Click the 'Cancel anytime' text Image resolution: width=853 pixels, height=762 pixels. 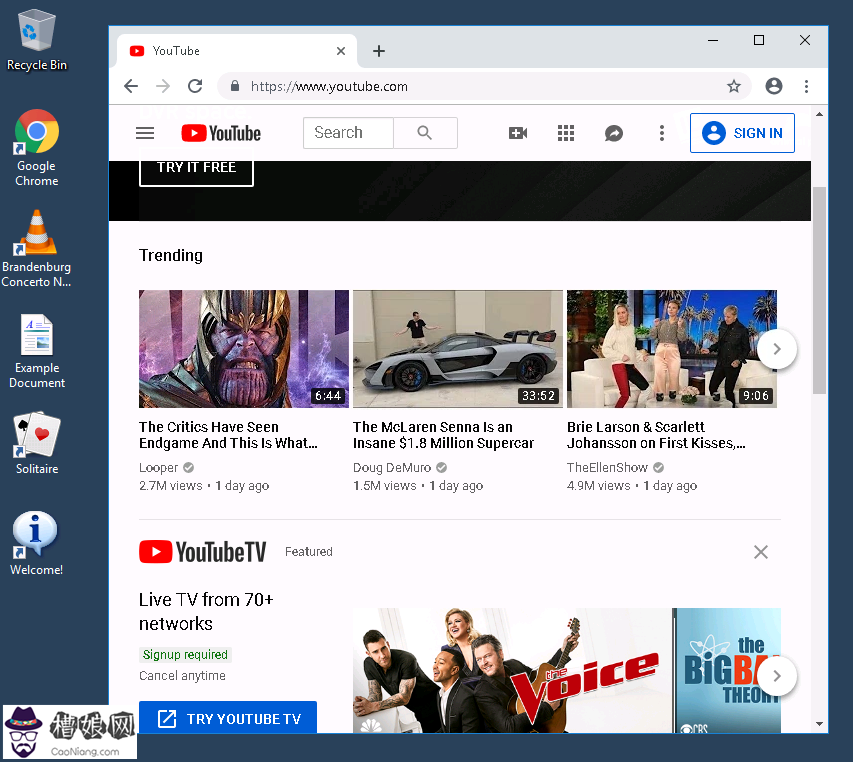[x=182, y=676]
